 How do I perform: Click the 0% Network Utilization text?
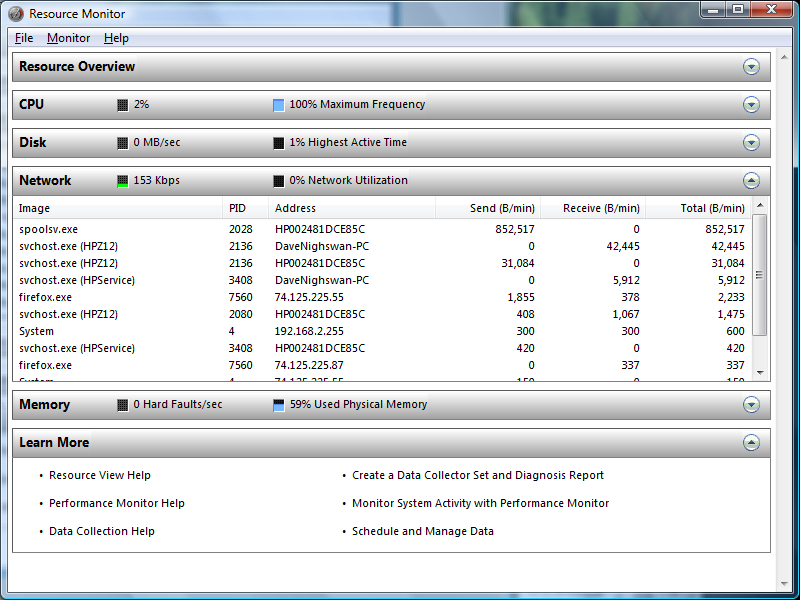(348, 180)
